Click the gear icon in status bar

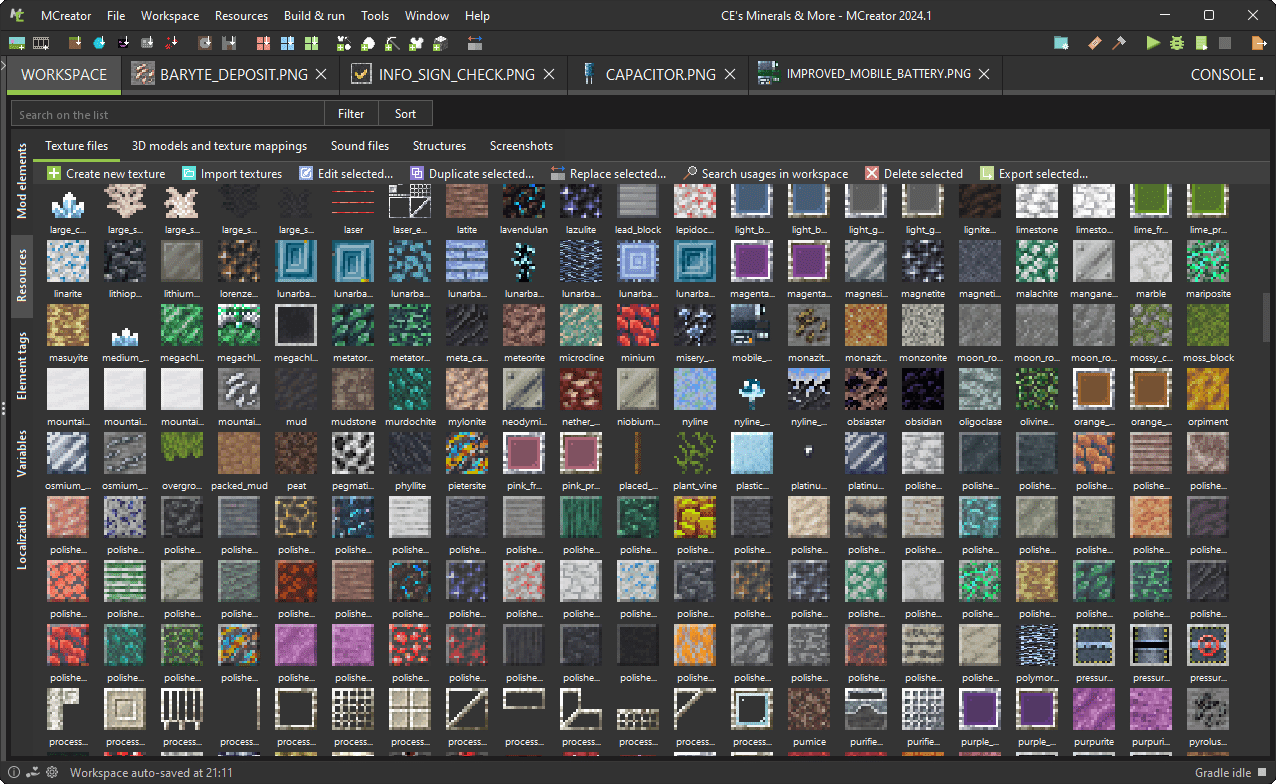(51, 772)
